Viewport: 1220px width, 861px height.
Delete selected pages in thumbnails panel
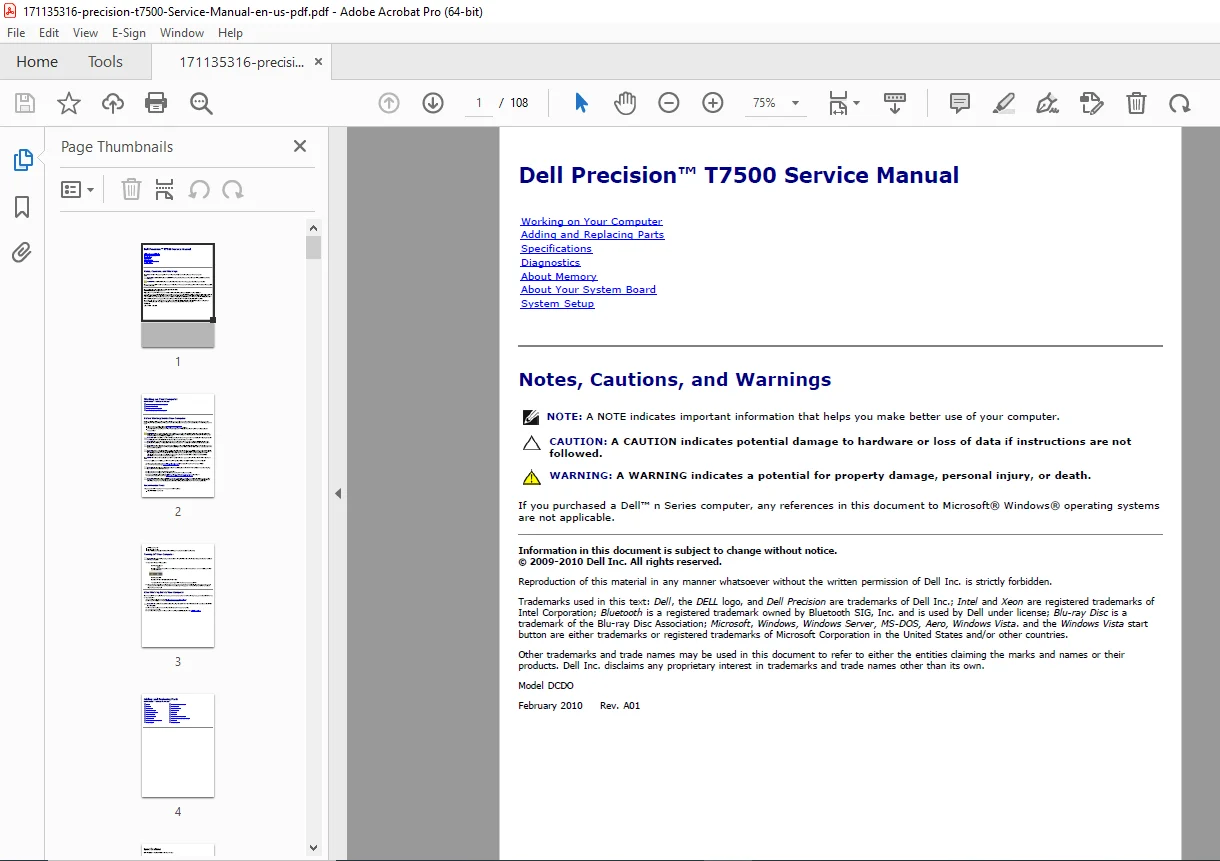(131, 189)
